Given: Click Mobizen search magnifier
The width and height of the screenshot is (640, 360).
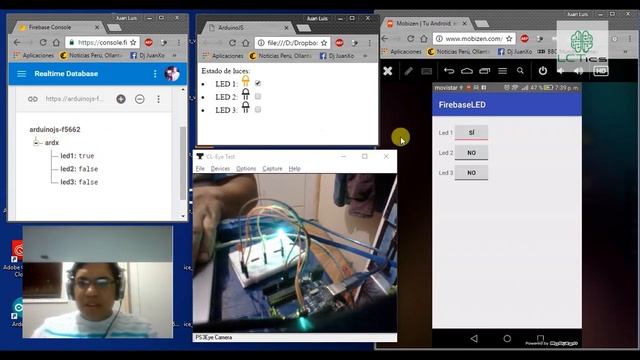Looking at the screenshot, I should (520, 71).
